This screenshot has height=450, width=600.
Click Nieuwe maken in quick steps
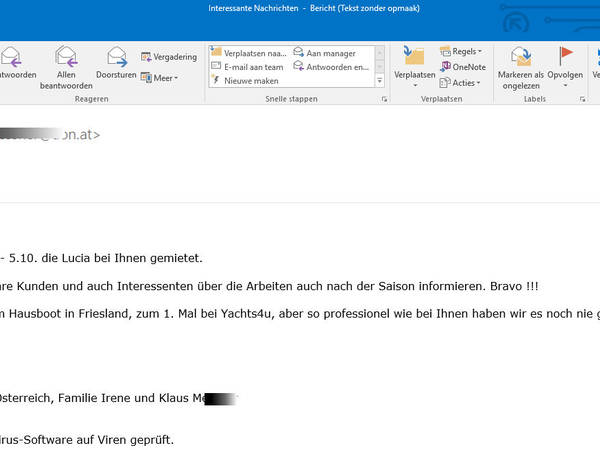pos(244,80)
